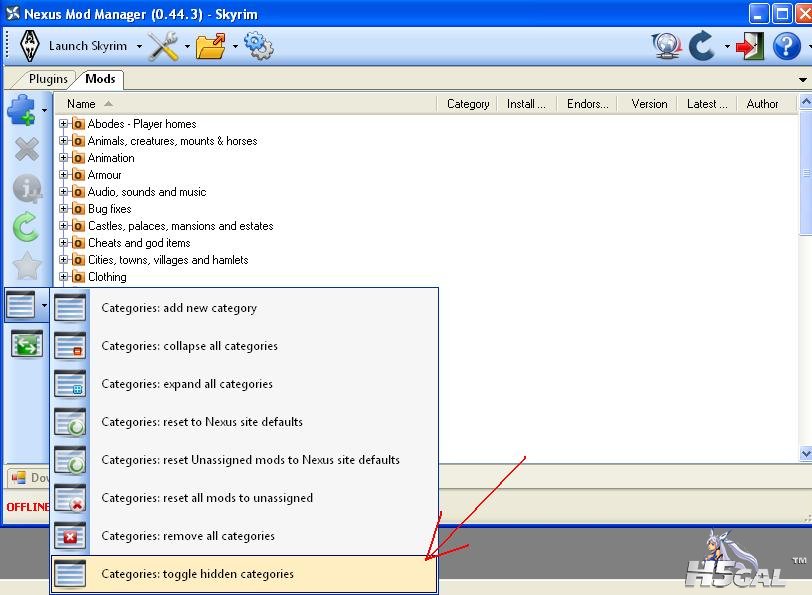This screenshot has width=812, height=595.
Task: Switch to the Plugins tab
Action: click(x=48, y=79)
